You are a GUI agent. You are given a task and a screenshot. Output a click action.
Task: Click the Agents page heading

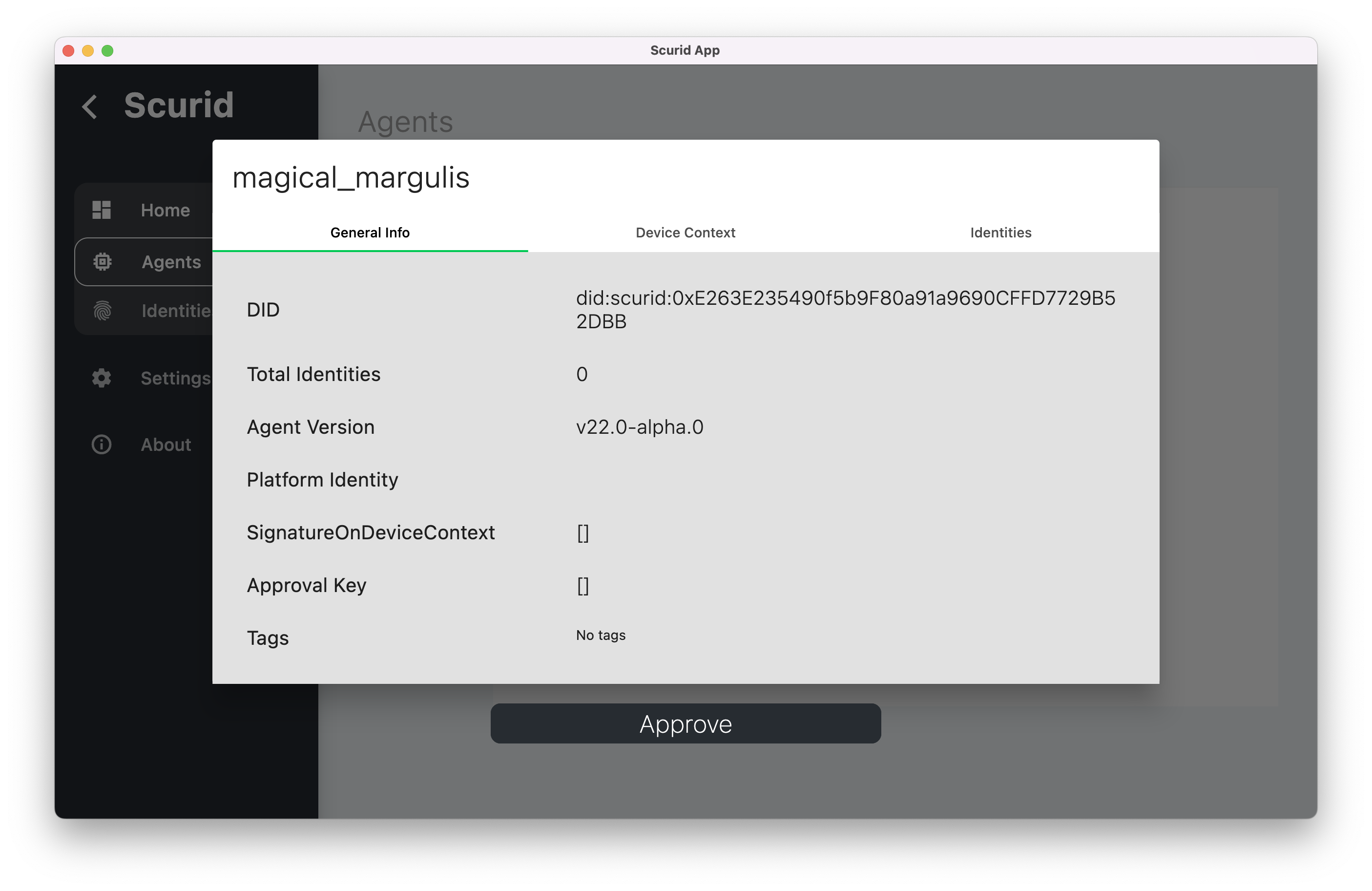pos(405,122)
